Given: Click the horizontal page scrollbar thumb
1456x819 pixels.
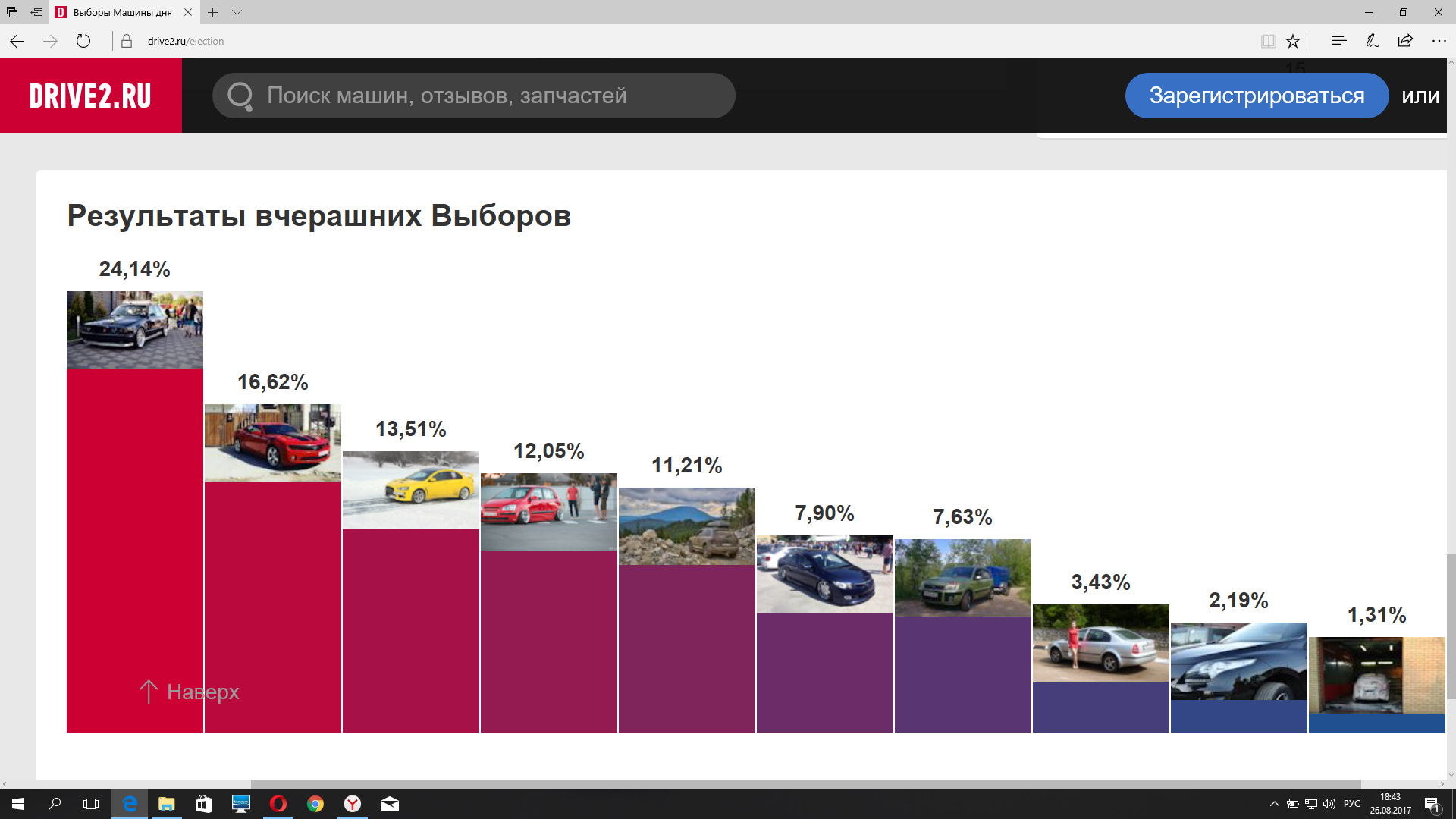Looking at the screenshot, I should 805,784.
